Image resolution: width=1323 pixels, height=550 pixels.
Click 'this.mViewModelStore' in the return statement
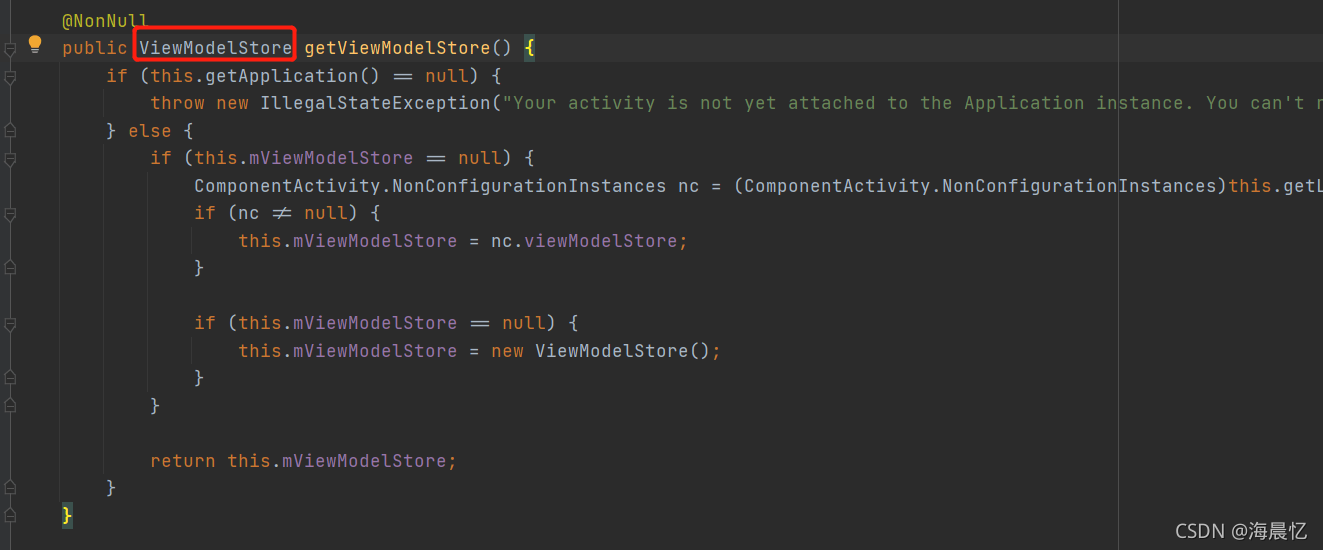337,461
